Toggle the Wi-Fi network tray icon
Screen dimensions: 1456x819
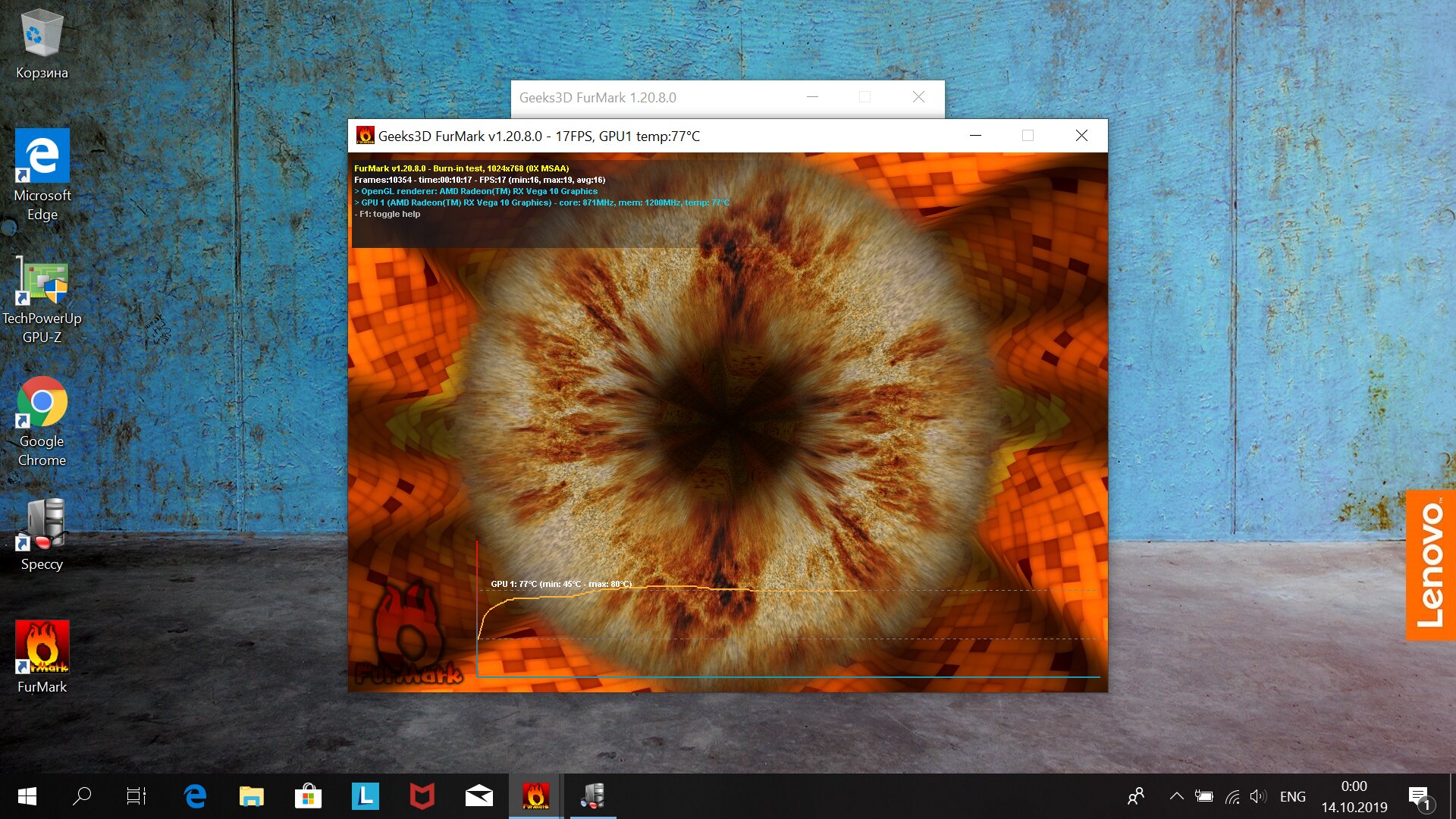coord(1232,796)
